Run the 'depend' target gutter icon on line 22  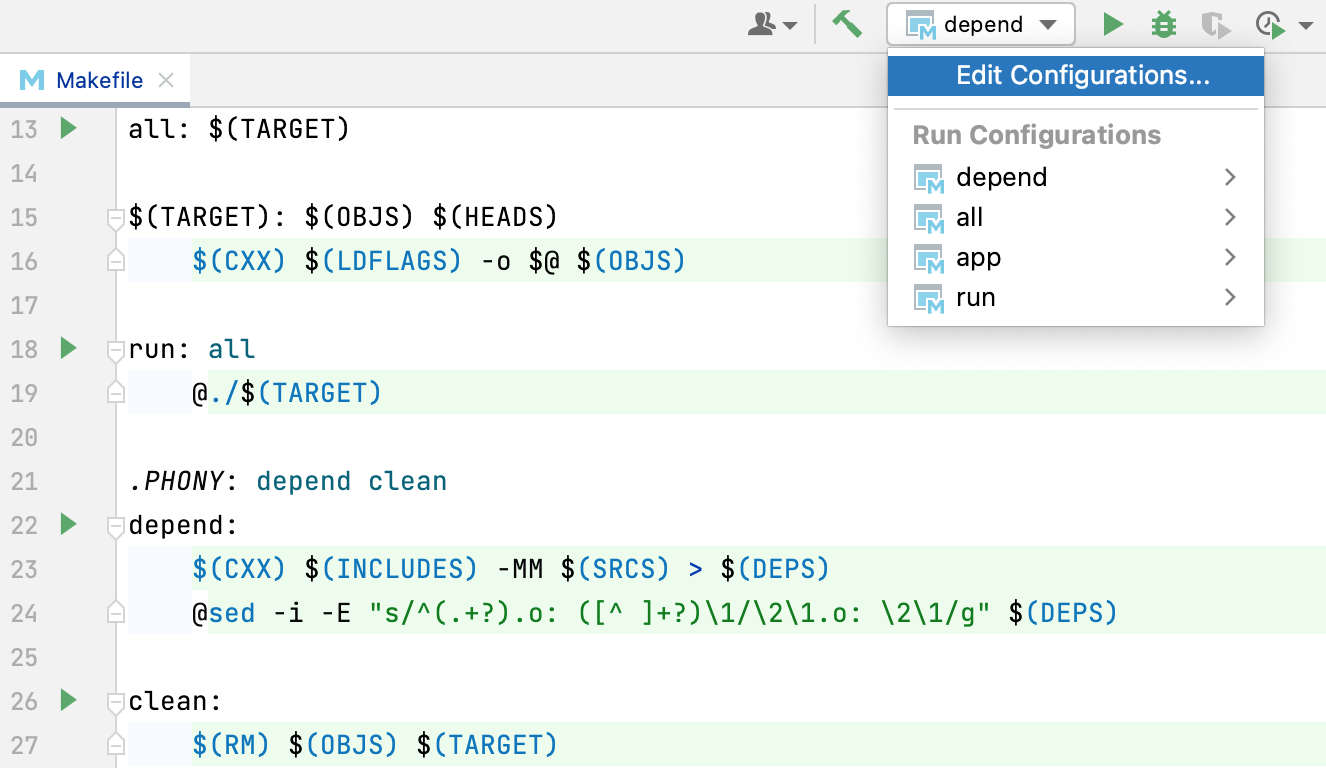point(68,524)
